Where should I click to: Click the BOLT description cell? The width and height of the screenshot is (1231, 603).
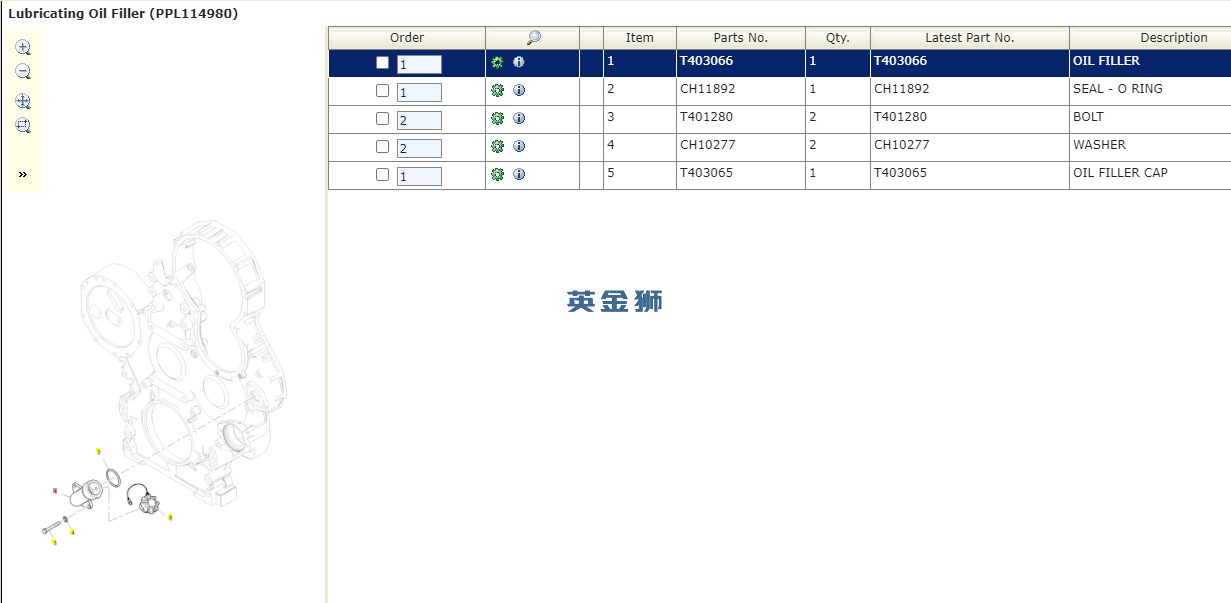(x=1150, y=119)
